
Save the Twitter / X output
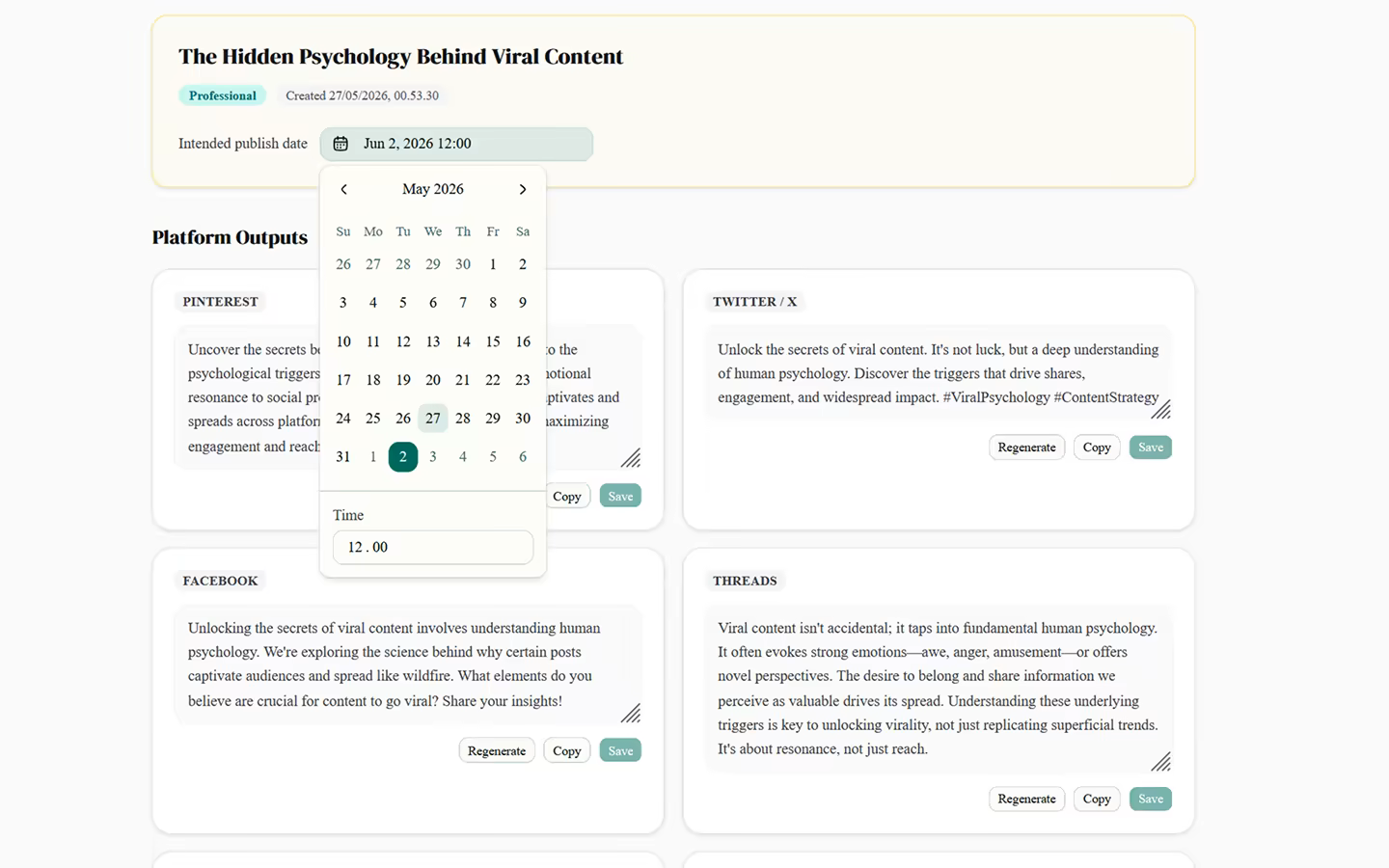click(1151, 448)
